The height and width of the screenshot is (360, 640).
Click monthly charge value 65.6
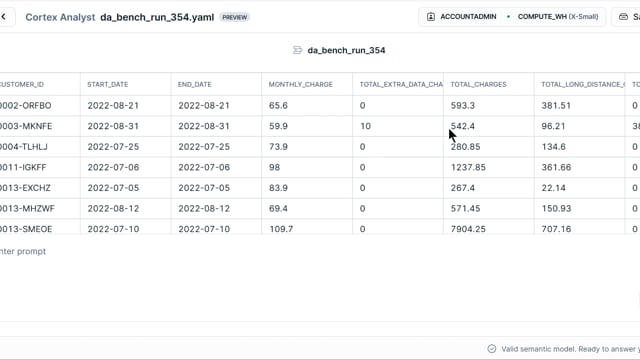coord(278,106)
